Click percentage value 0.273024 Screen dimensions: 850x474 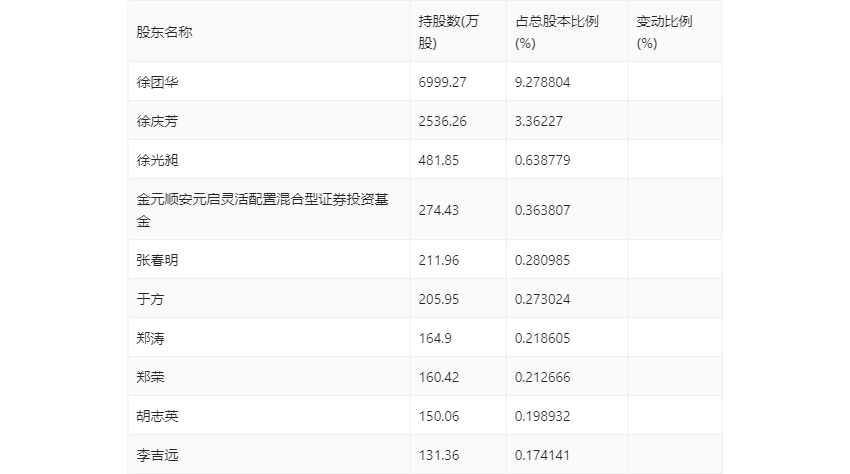[x=543, y=299]
